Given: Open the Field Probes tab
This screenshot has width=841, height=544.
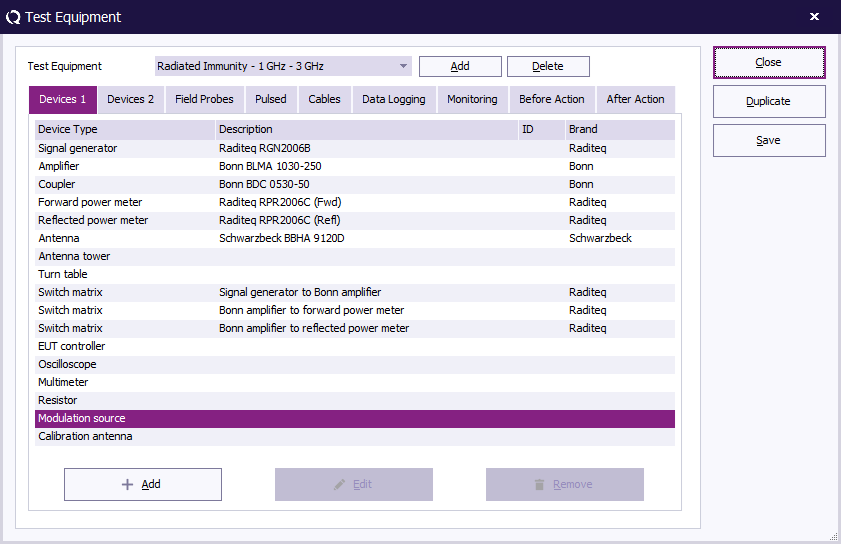Looking at the screenshot, I should (204, 99).
